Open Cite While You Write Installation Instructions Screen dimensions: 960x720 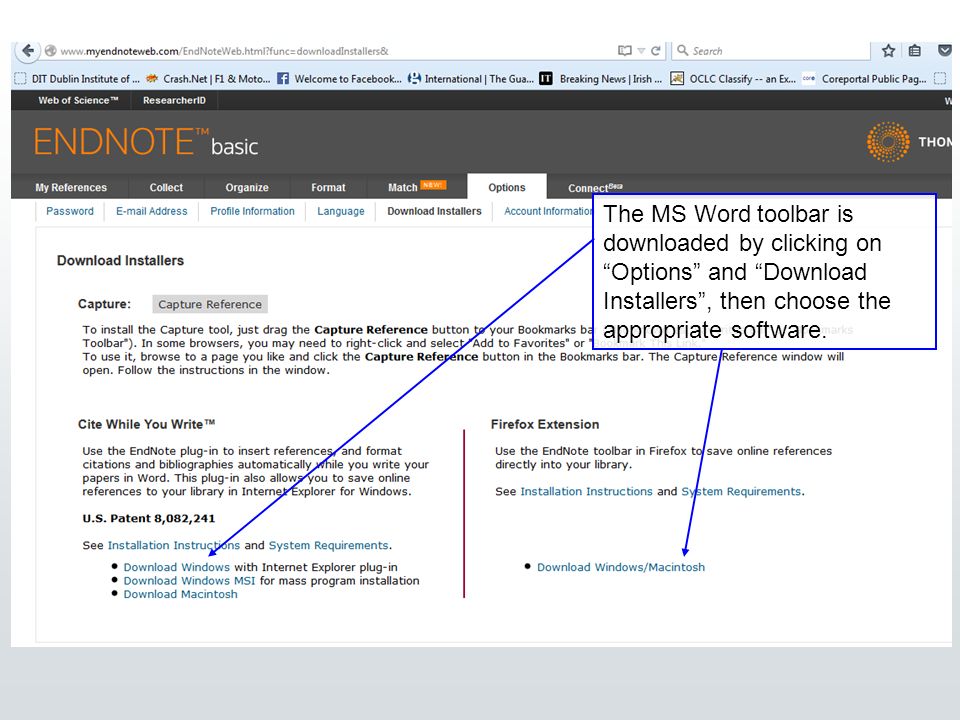tap(174, 545)
